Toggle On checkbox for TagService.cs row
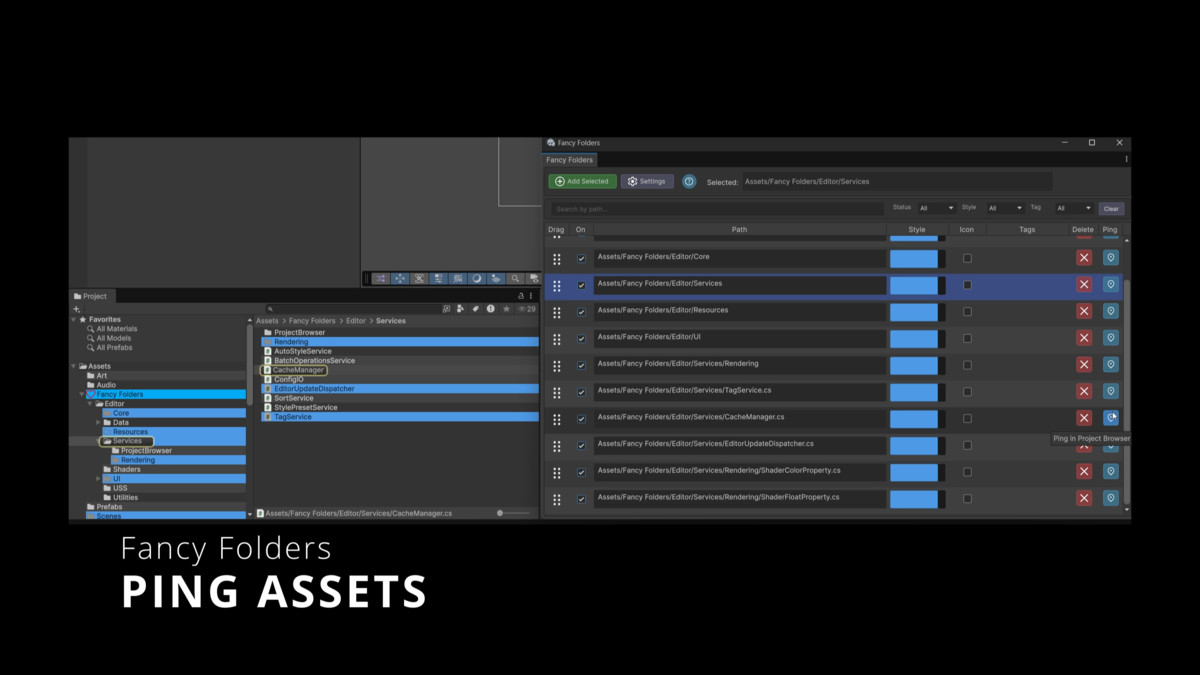The image size is (1200, 675). [x=581, y=392]
